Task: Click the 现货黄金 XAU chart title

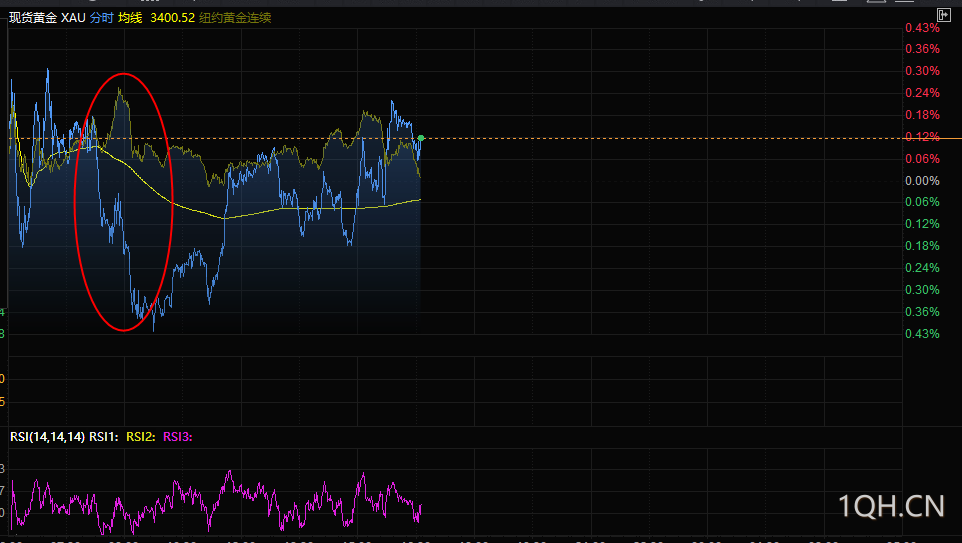Action: point(47,18)
